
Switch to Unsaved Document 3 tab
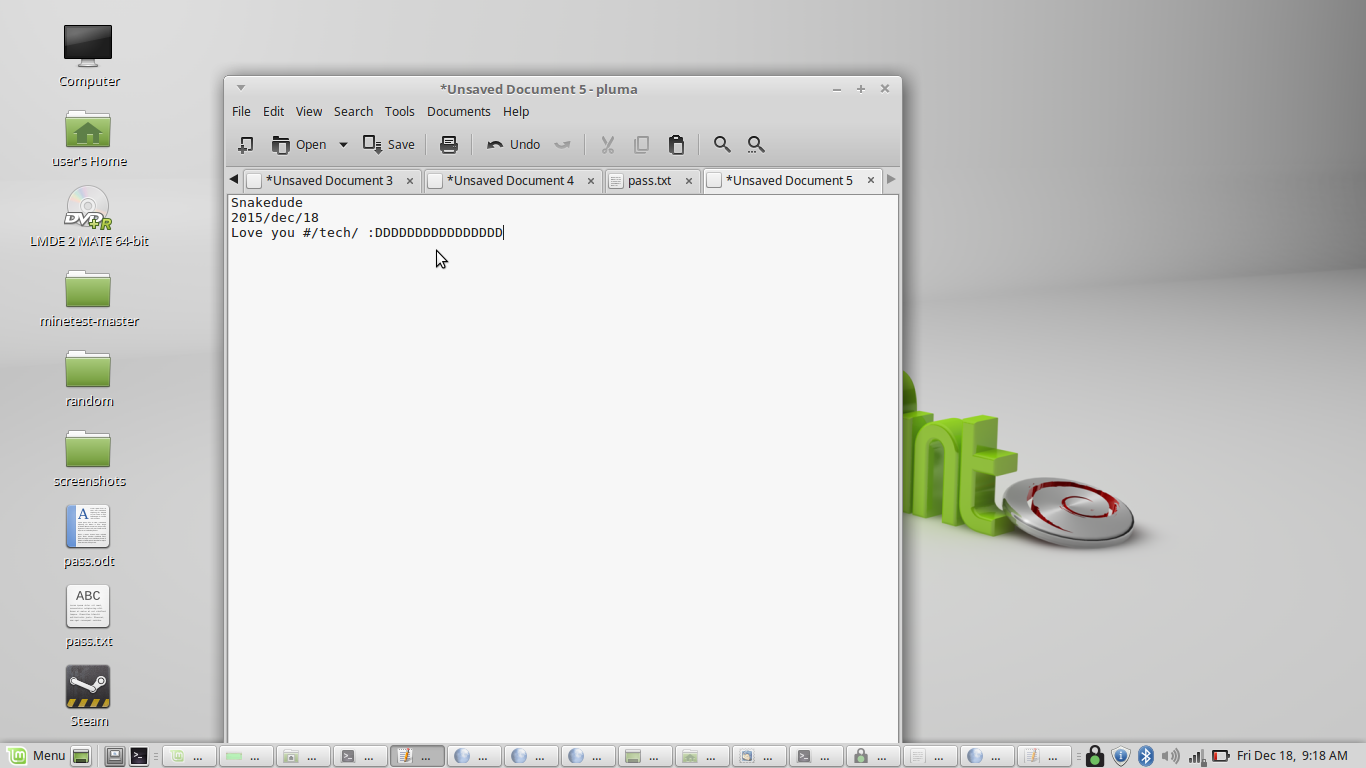[332, 181]
